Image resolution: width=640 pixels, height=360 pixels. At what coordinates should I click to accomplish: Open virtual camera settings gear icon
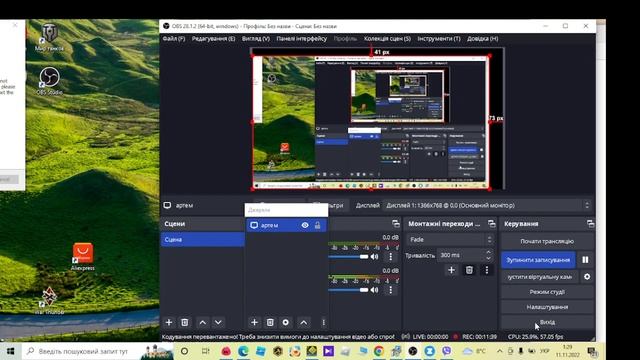coord(587,277)
